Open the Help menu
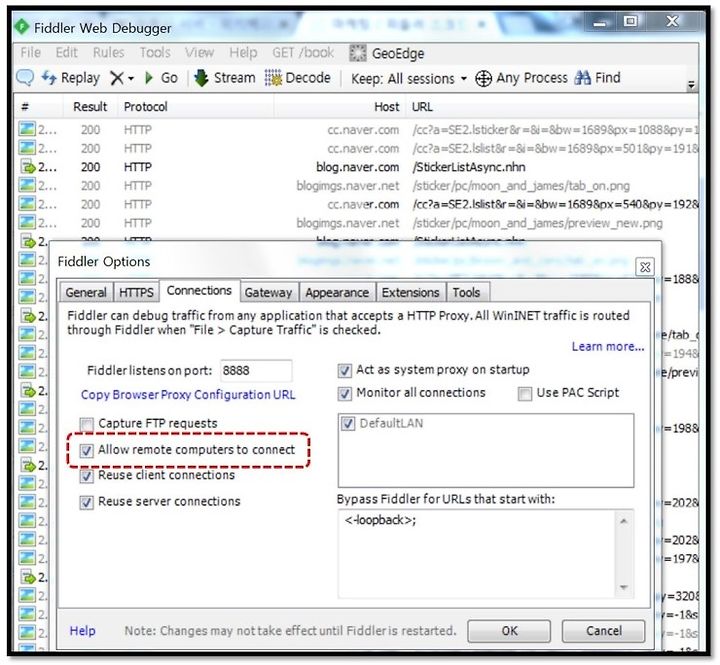720x665 pixels. [x=243, y=53]
